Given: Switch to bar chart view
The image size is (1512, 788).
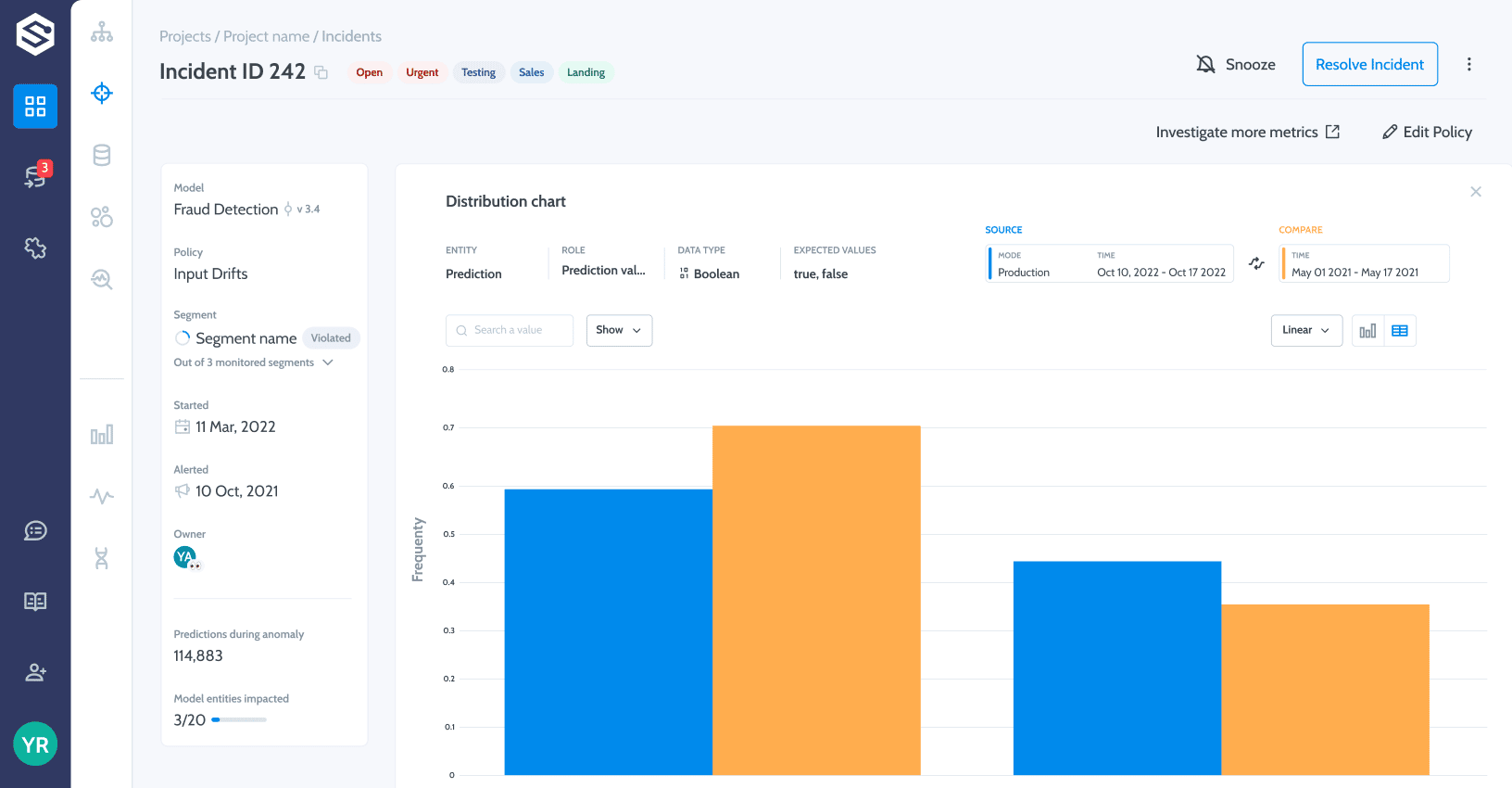Looking at the screenshot, I should (x=1367, y=331).
